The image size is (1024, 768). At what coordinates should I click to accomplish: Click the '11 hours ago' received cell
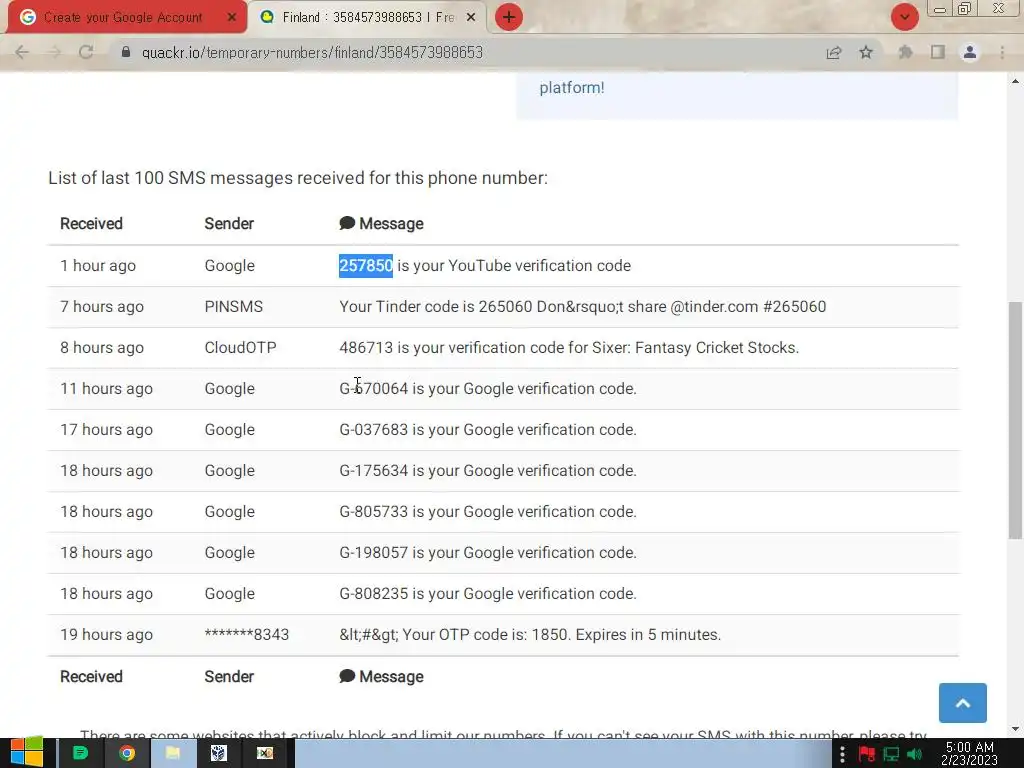[x=106, y=389]
